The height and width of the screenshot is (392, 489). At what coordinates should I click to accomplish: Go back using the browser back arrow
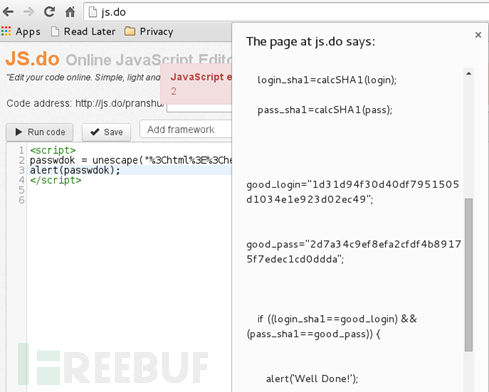coord(8,12)
